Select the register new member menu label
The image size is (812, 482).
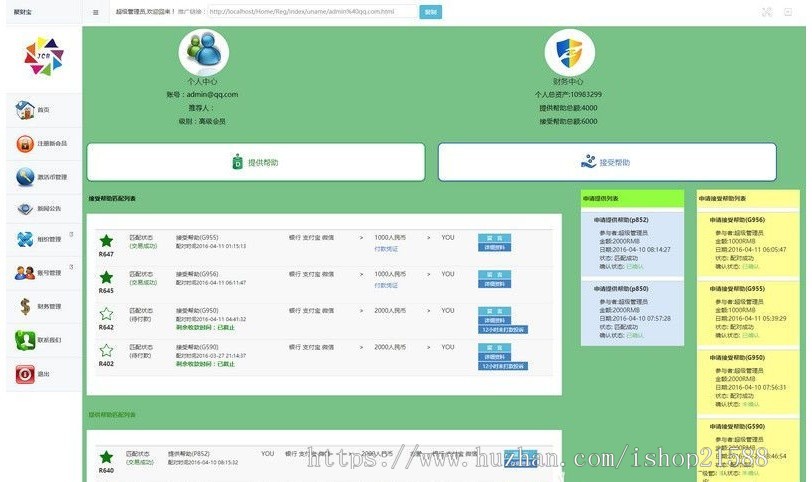52,143
